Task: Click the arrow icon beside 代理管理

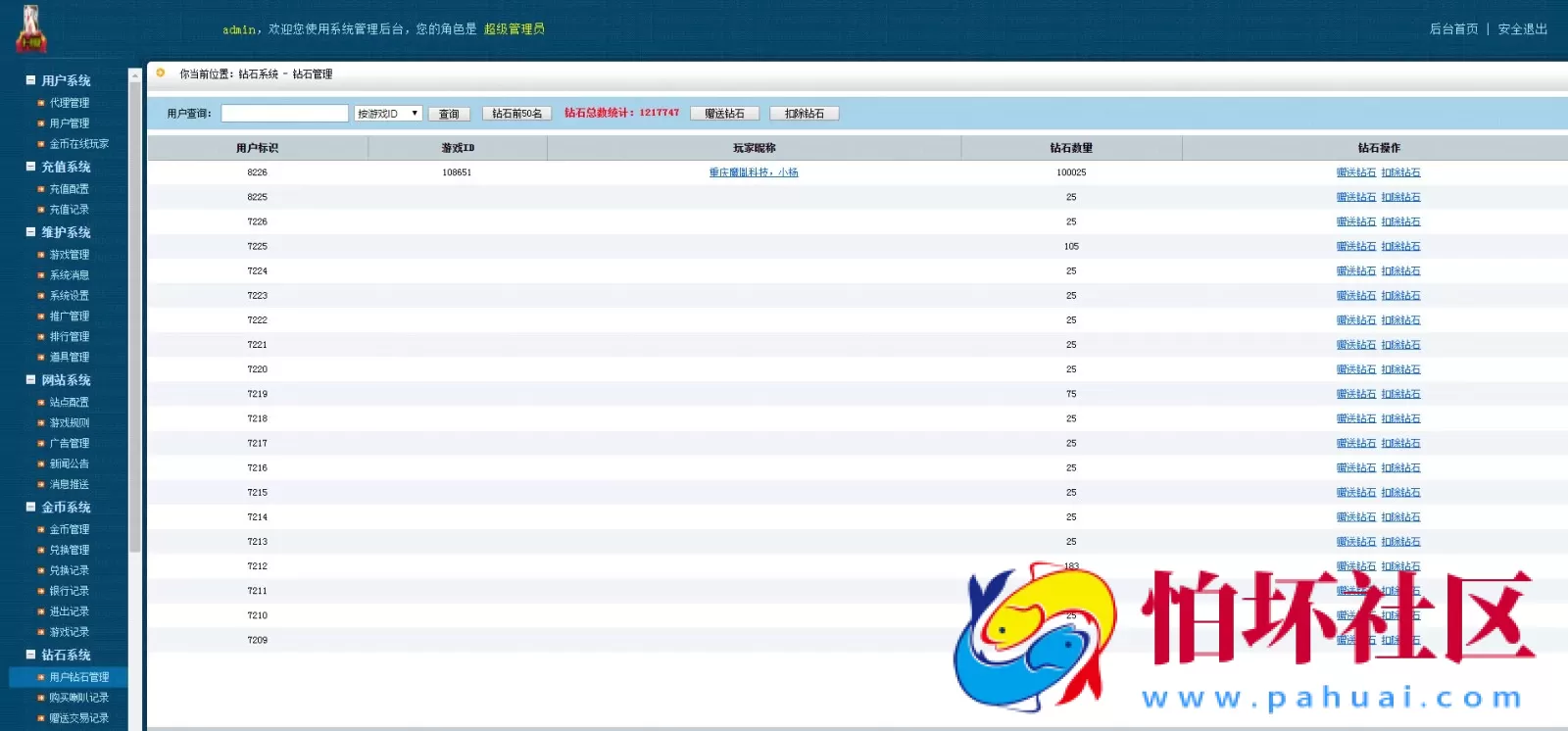Action: (x=41, y=103)
